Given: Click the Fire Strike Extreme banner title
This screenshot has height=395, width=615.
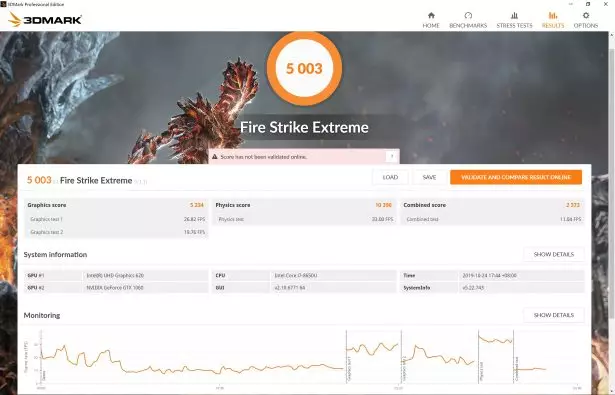Looking at the screenshot, I should [304, 127].
